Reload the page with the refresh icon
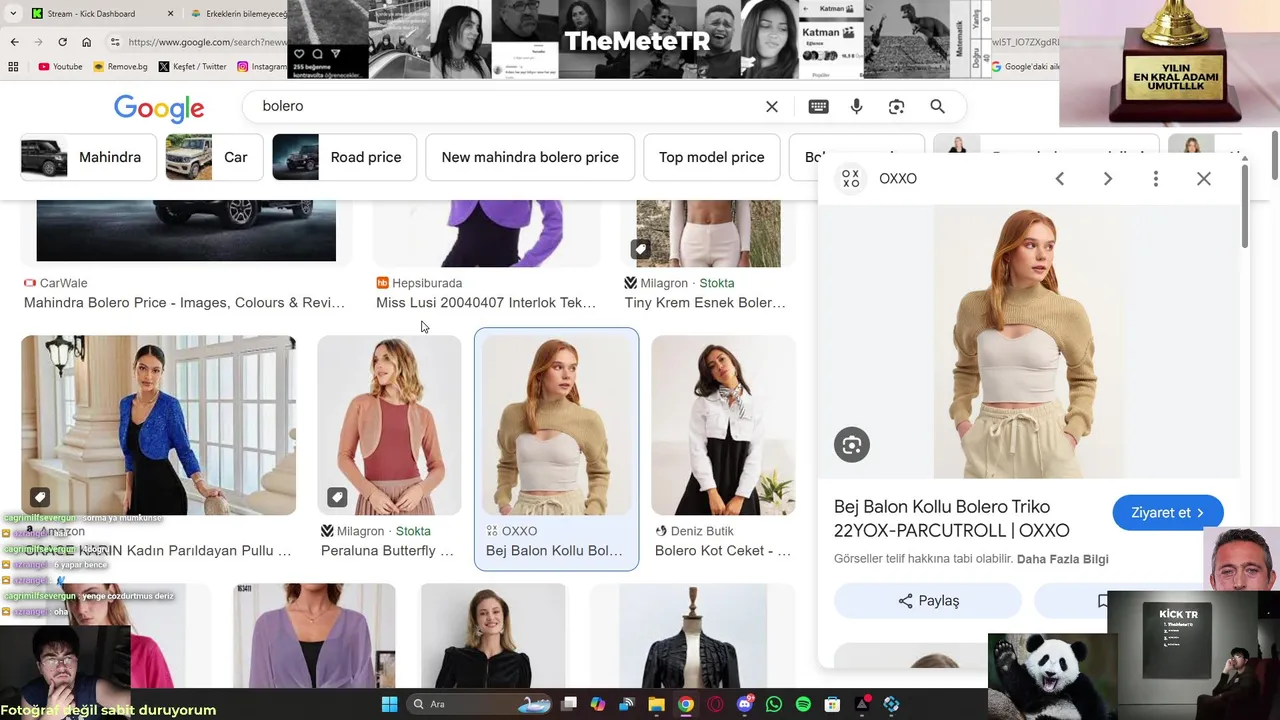1280x720 pixels. click(x=62, y=42)
